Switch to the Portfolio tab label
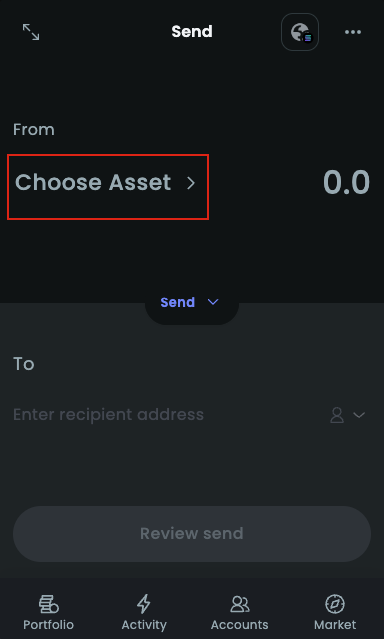The width and height of the screenshot is (384, 639). [49, 625]
